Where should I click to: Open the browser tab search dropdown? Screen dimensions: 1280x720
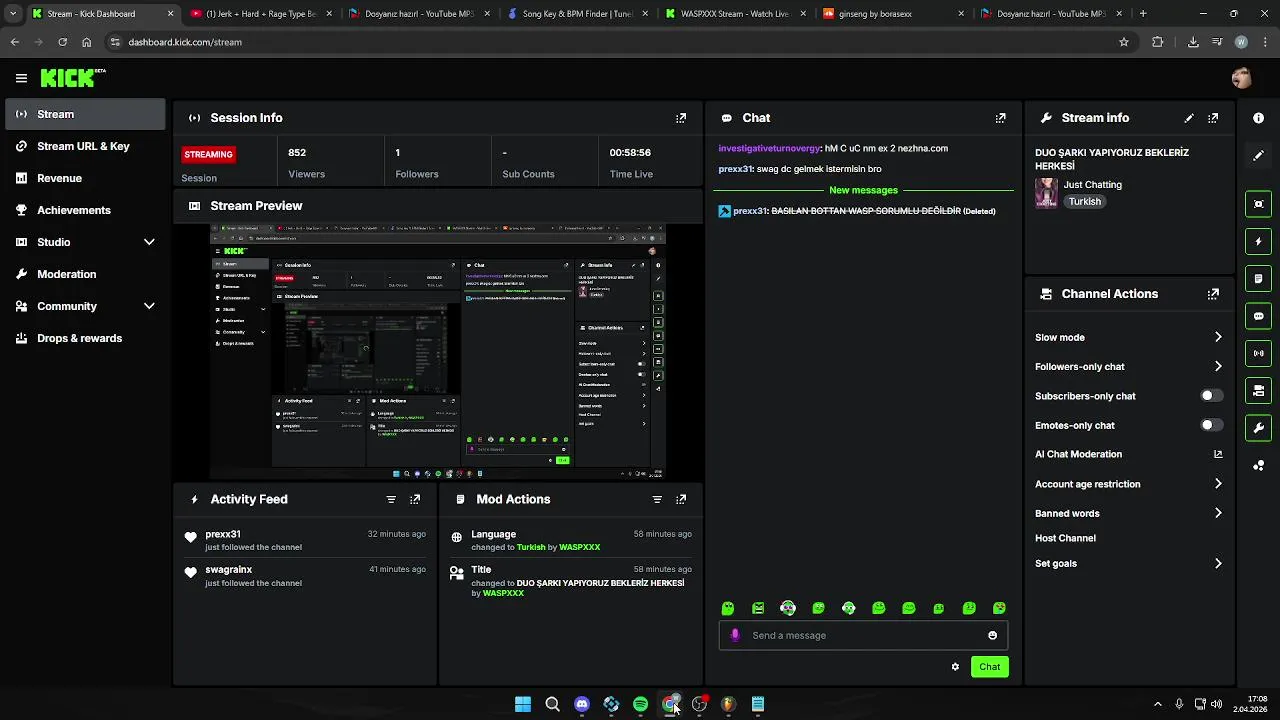pyautogui.click(x=12, y=14)
